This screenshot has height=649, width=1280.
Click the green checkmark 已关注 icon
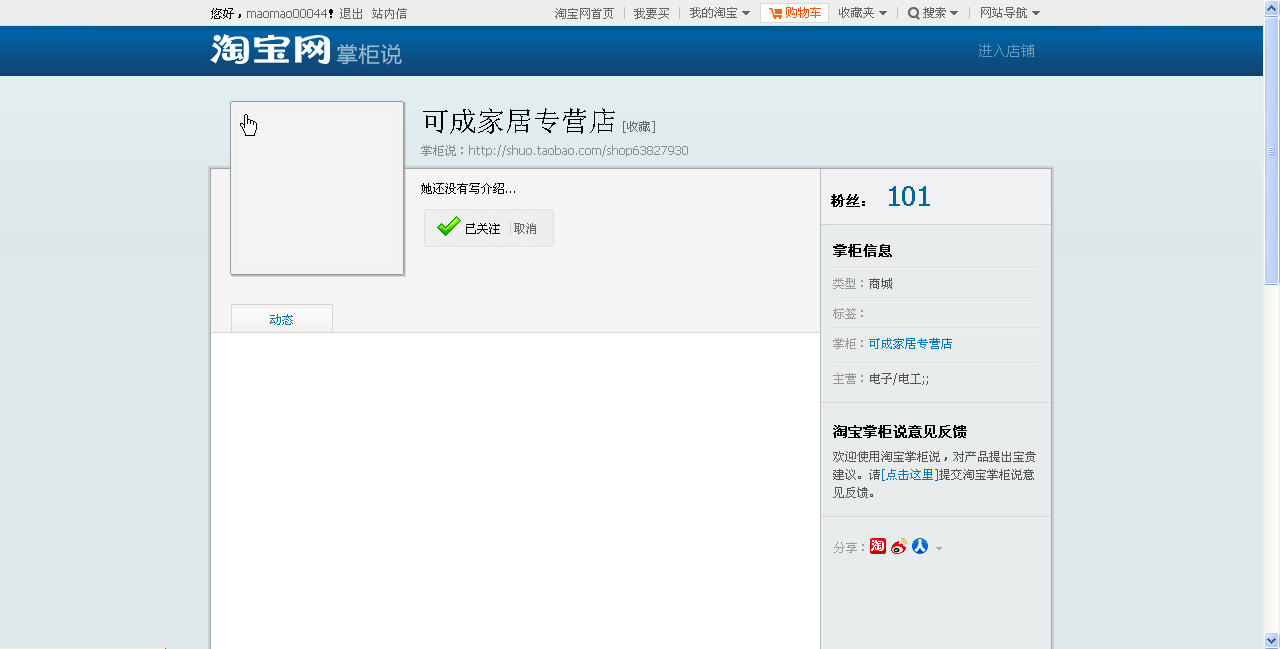click(x=449, y=227)
